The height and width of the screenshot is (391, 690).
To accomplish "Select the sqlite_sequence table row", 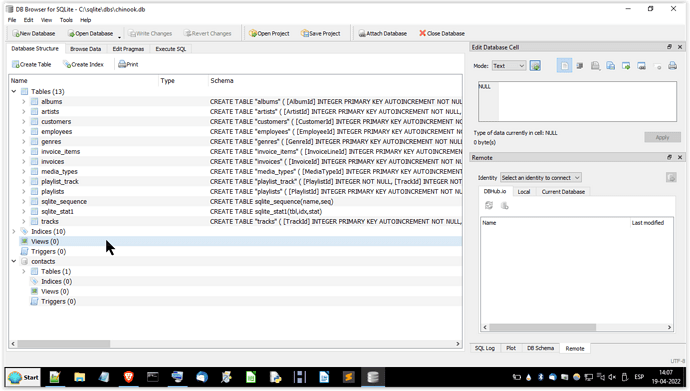I will point(235,201).
